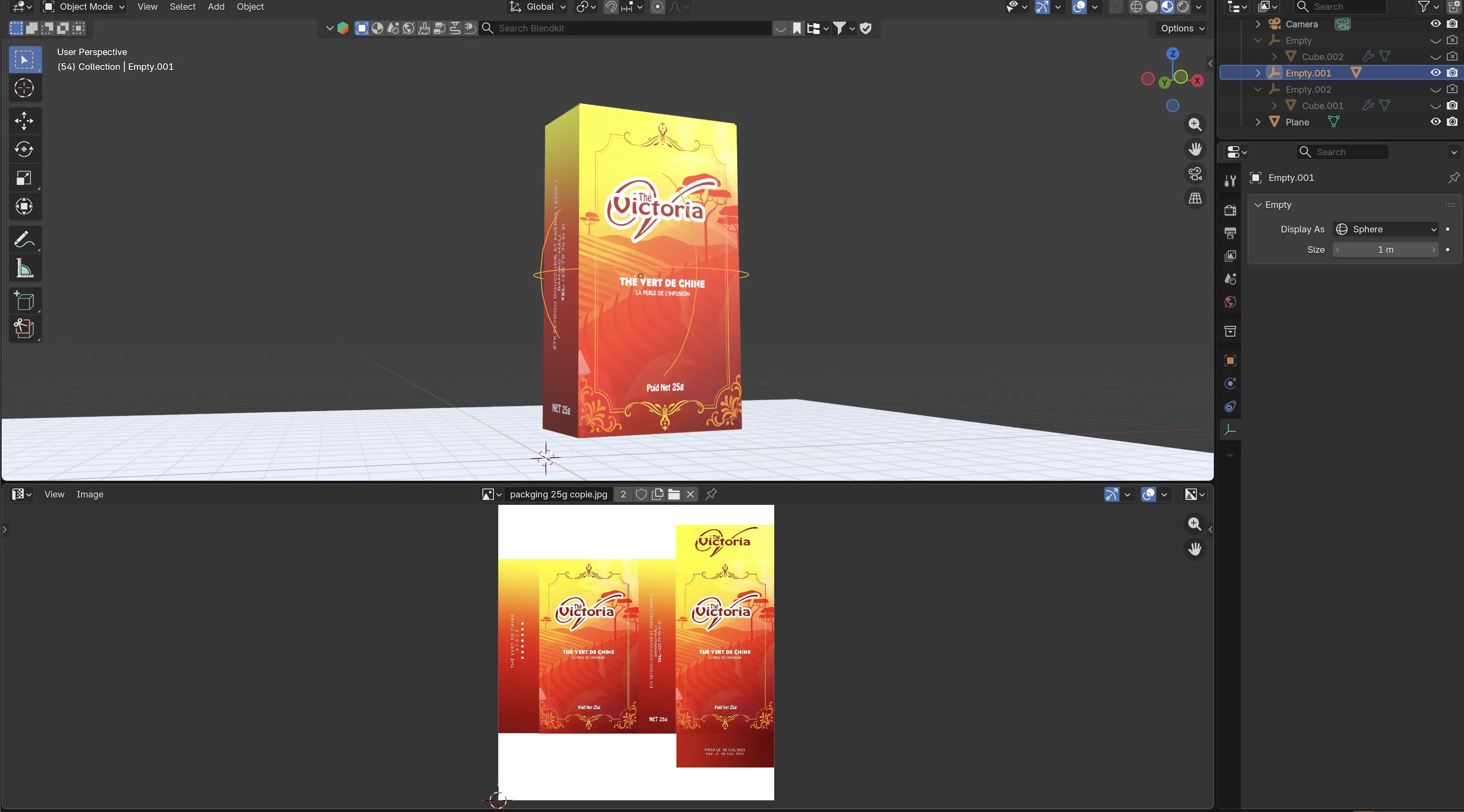1464x812 pixels.
Task: Open the View Layer properties tab
Action: click(x=1230, y=256)
